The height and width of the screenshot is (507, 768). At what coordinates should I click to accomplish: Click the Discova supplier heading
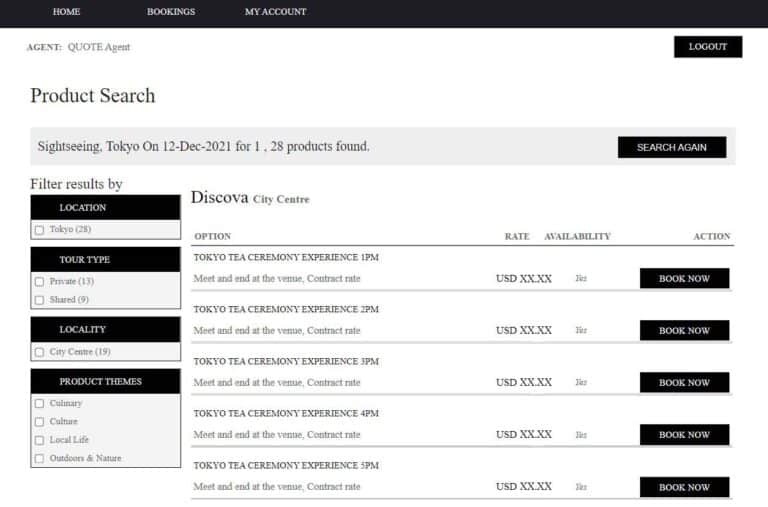(219, 197)
